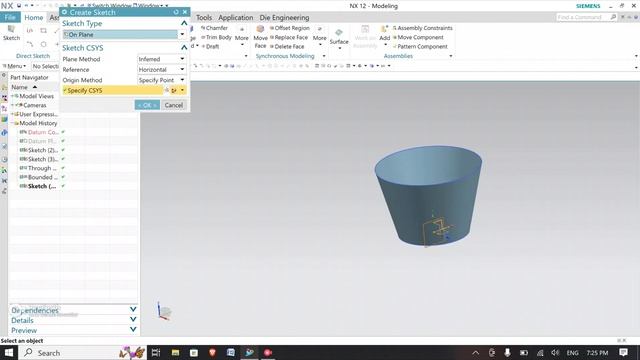640x360 pixels.
Task: Click the ENG language indicator
Action: point(572,353)
